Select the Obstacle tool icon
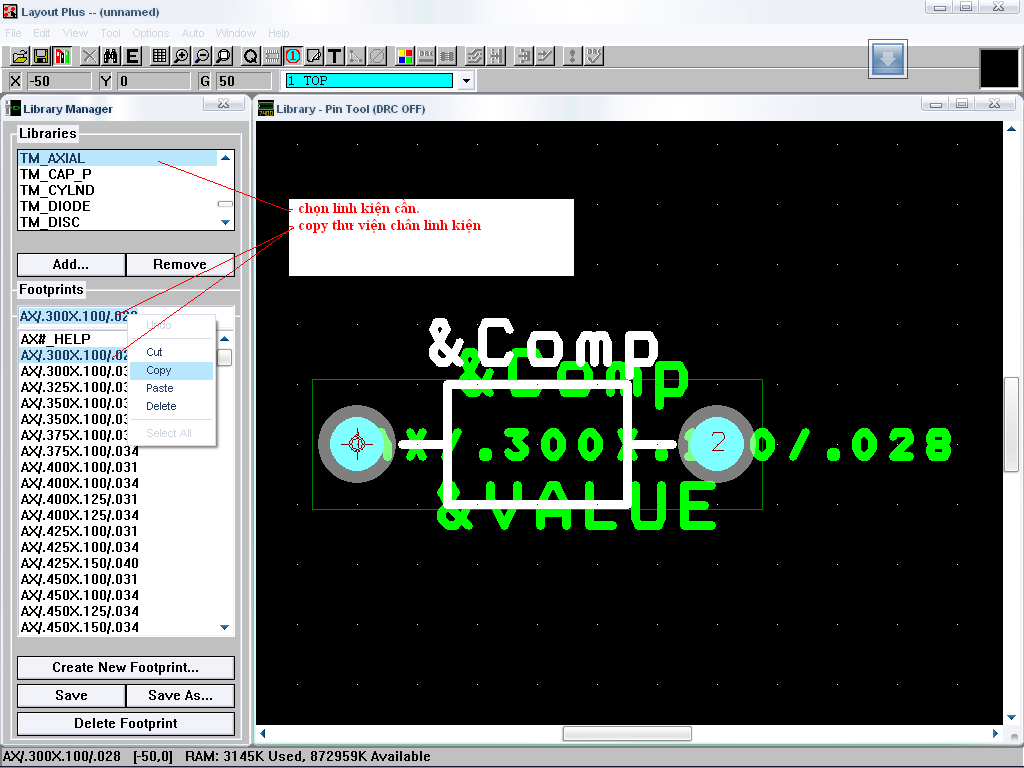Image resolution: width=1024 pixels, height=768 pixels. [313, 57]
